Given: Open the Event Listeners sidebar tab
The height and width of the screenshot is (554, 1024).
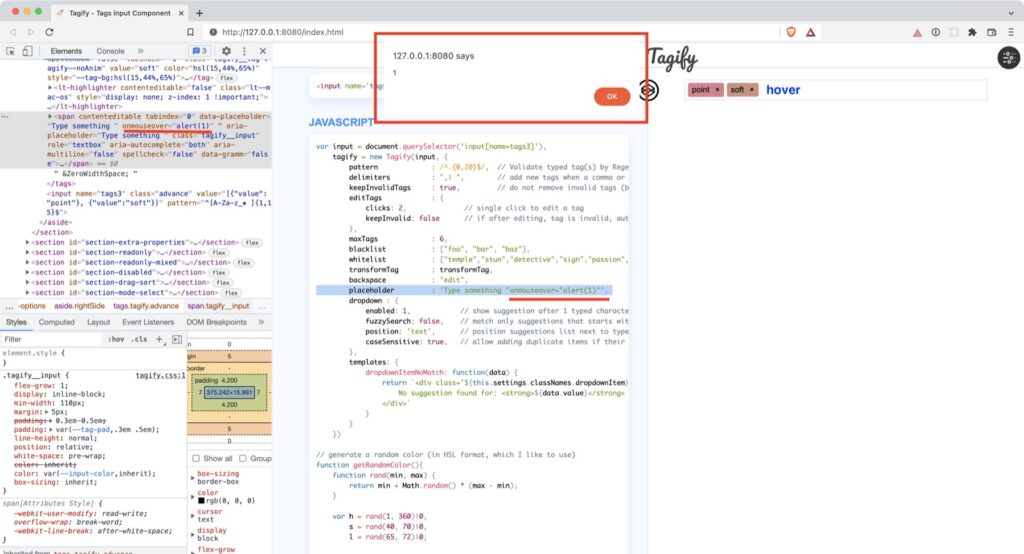Looking at the screenshot, I should coord(148,322).
